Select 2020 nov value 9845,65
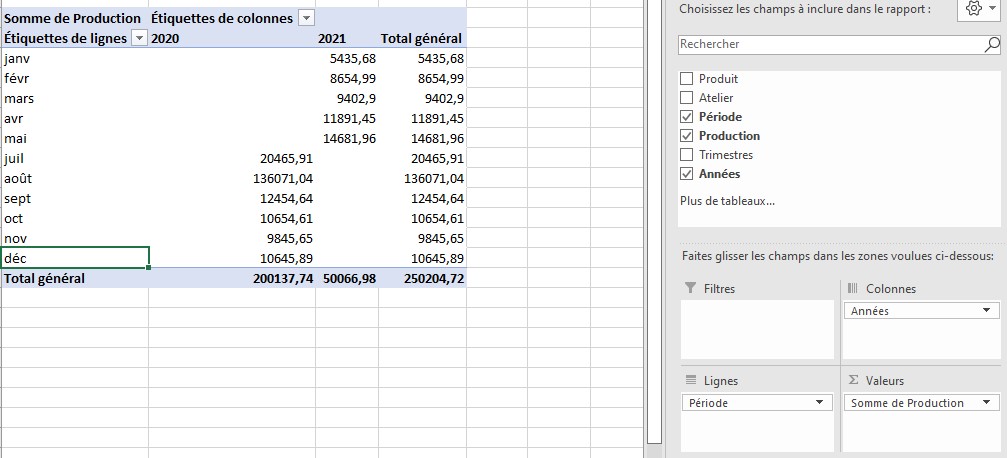Viewport: 1007px width, 458px height. pyautogui.click(x=232, y=238)
